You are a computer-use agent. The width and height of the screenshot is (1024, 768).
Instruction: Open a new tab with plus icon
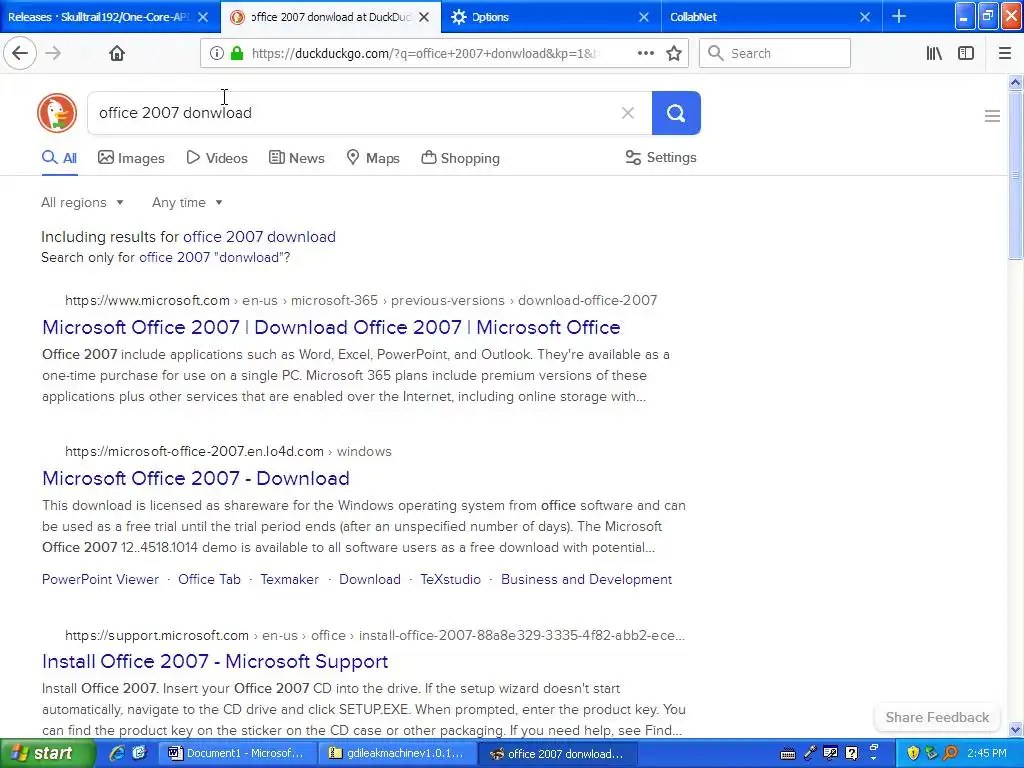pos(899,16)
